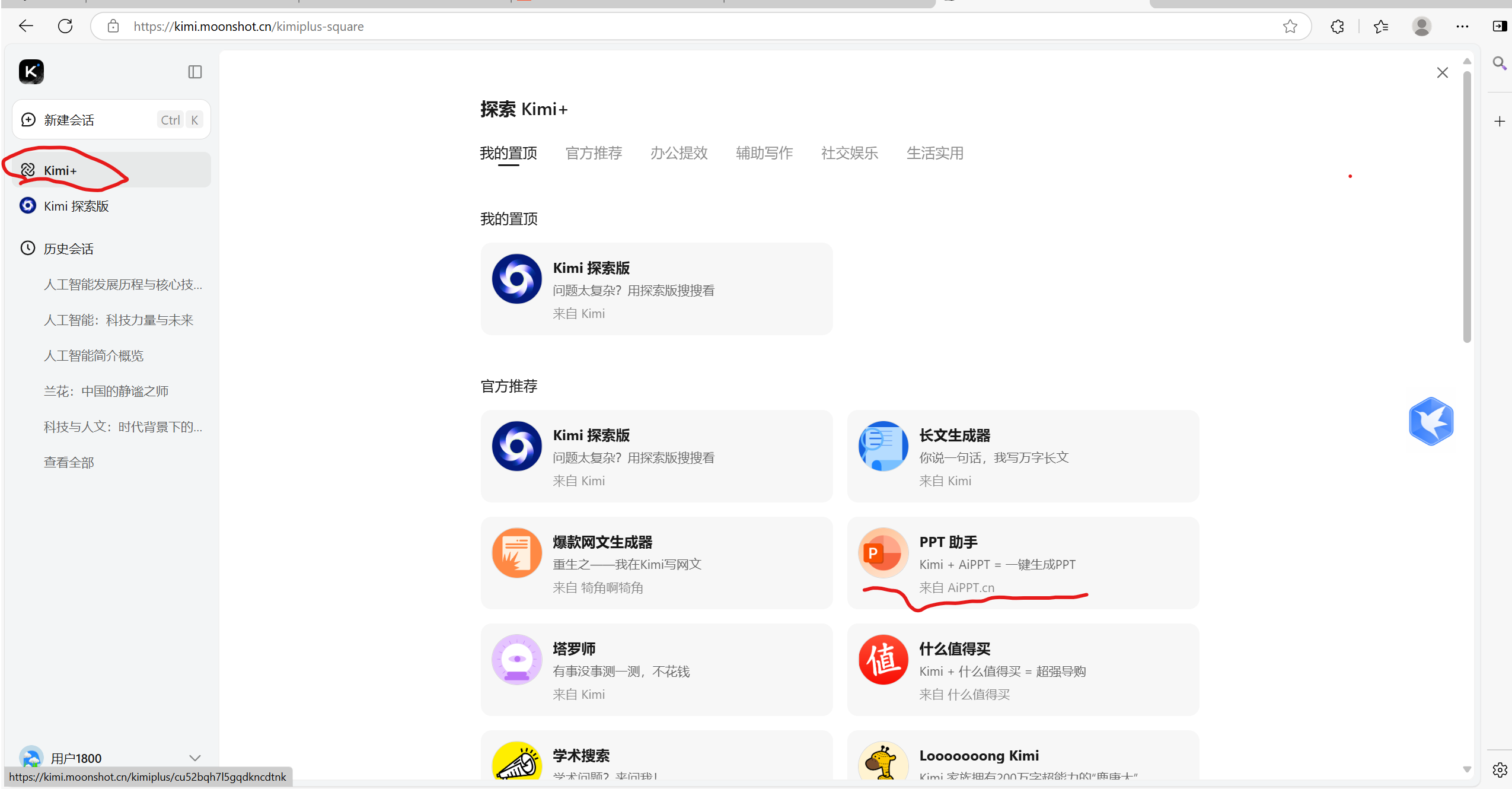Launch the 塔罗师 tarot icon
Screen dimensions: 1512x789
[x=516, y=660]
